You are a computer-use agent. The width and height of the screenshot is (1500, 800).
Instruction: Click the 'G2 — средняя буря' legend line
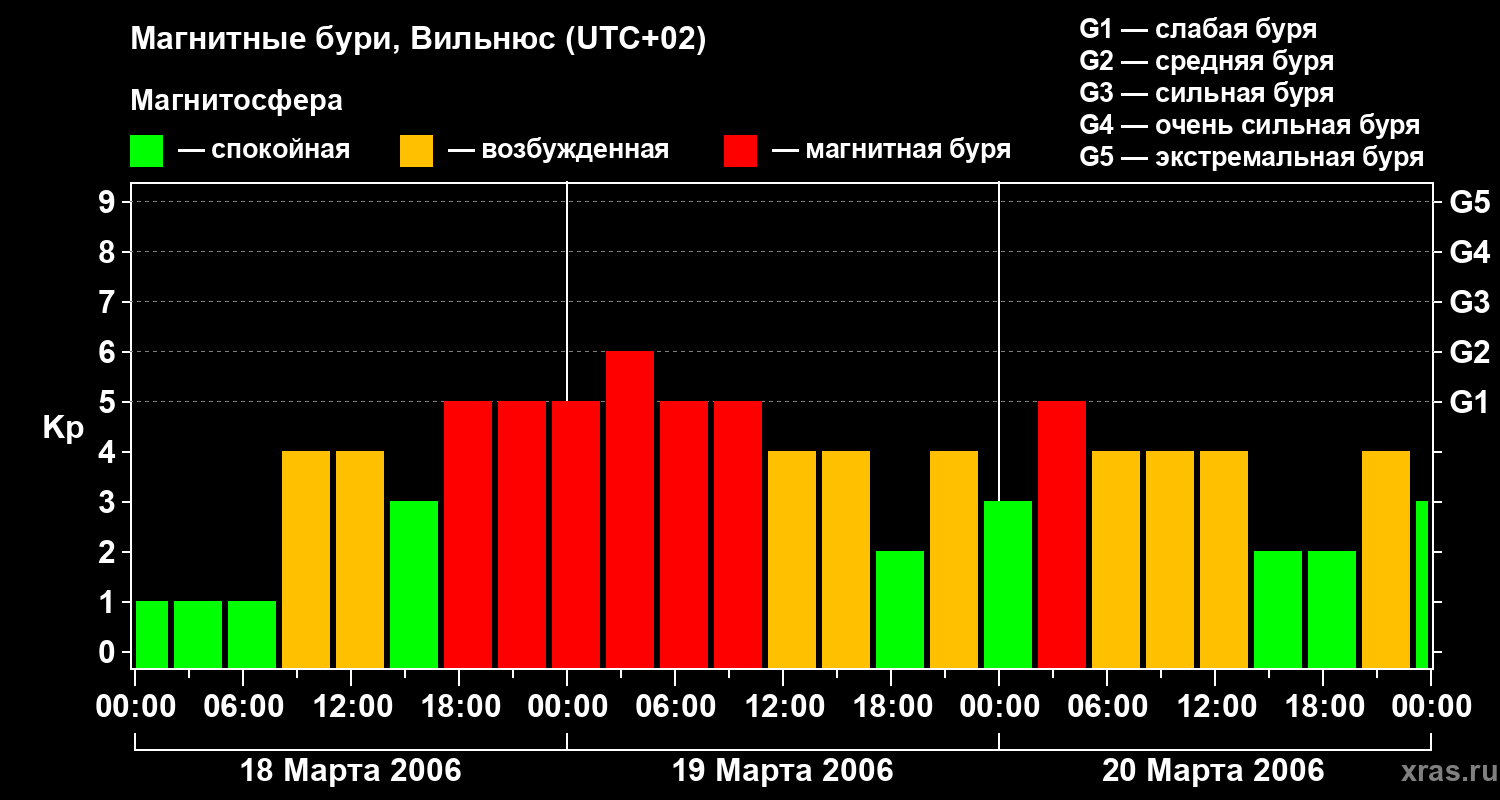click(1206, 61)
